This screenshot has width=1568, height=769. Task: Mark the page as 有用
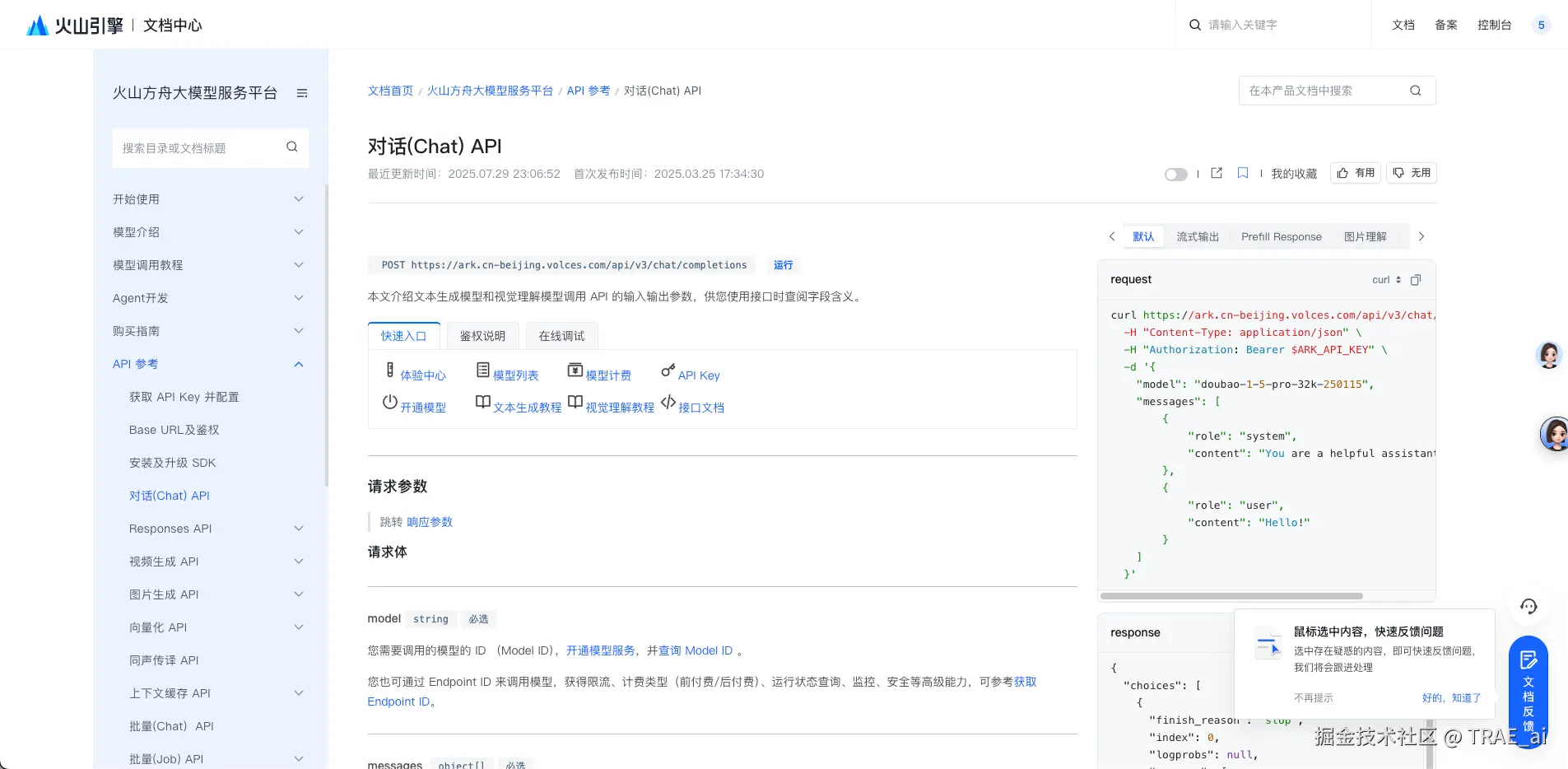[1356, 173]
